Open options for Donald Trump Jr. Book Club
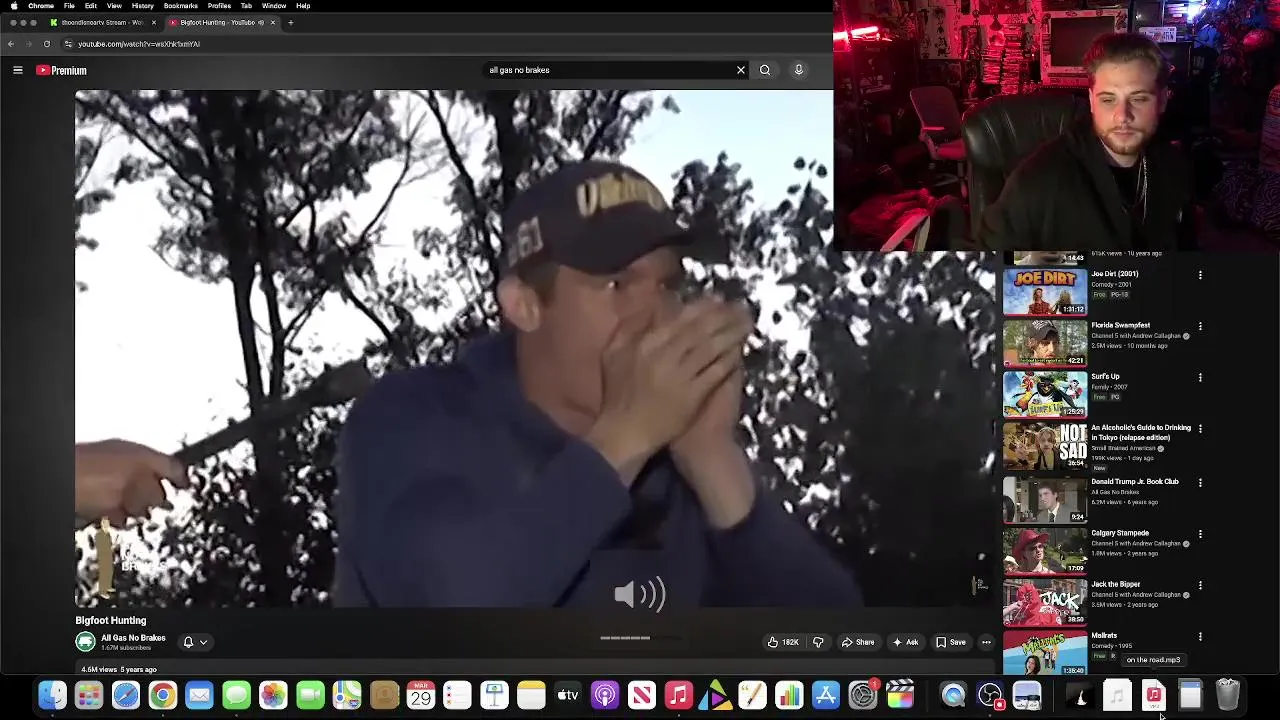The image size is (1280, 720). click(1200, 482)
